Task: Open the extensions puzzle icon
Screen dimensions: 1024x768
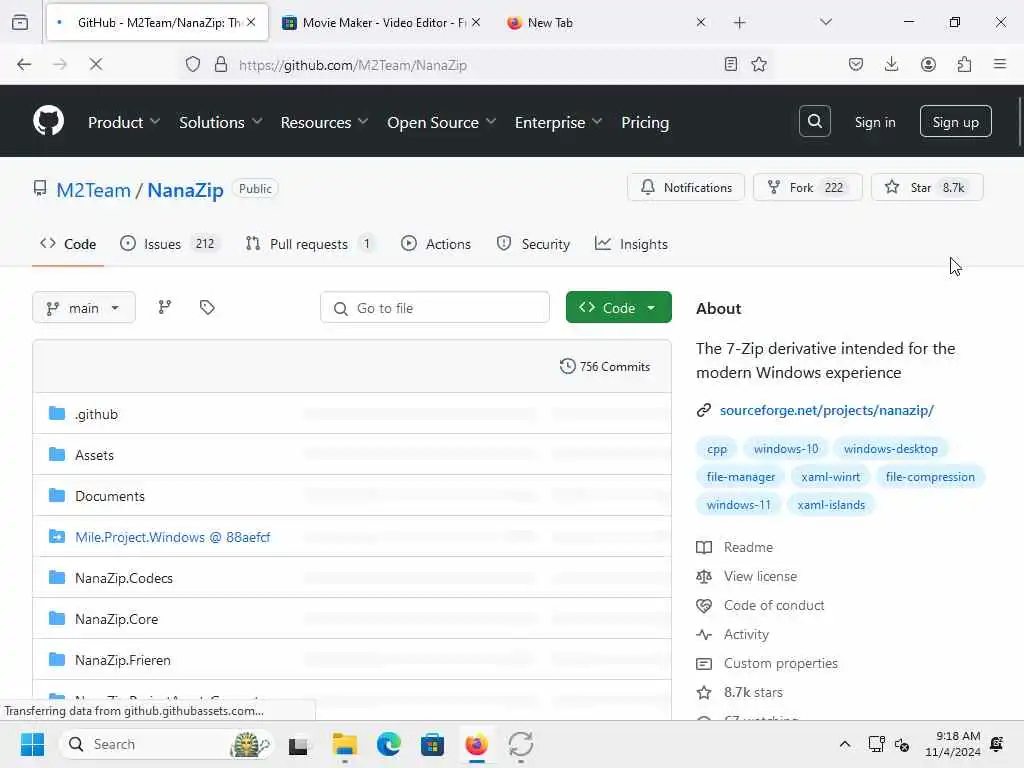Action: click(964, 64)
